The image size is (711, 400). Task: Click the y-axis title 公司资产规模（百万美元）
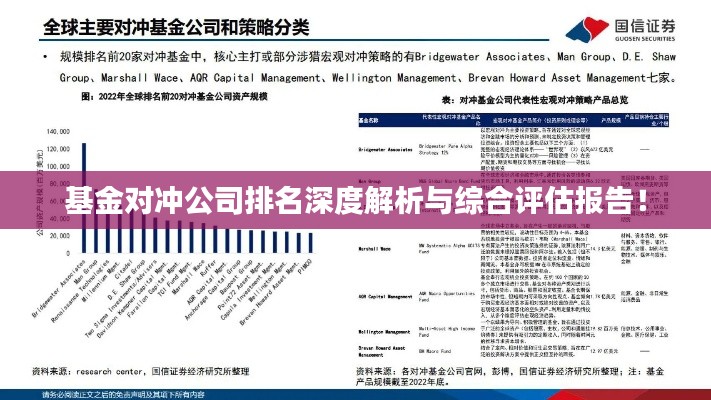(39, 193)
